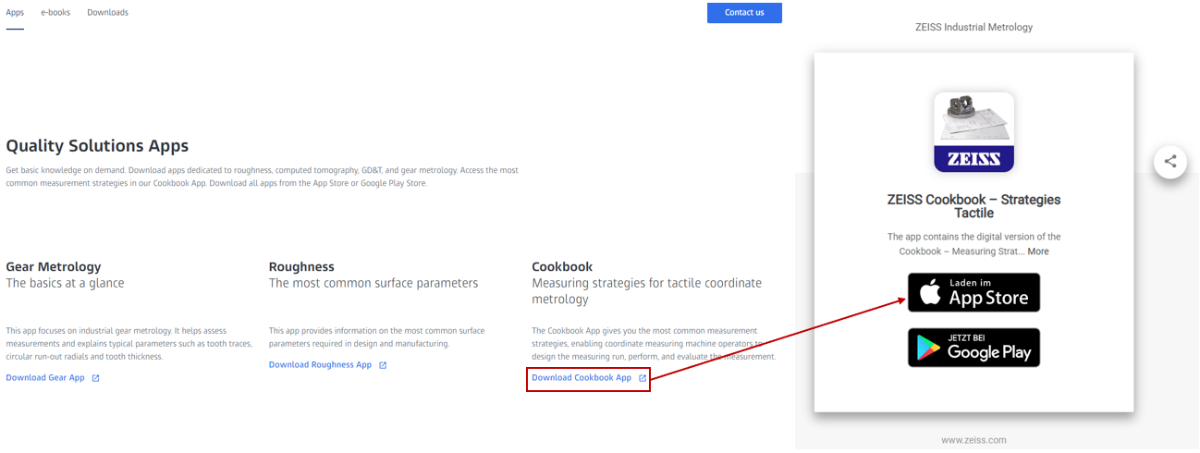Click external link icon beside Download Roughness App
The image size is (1200, 453).
point(383,365)
